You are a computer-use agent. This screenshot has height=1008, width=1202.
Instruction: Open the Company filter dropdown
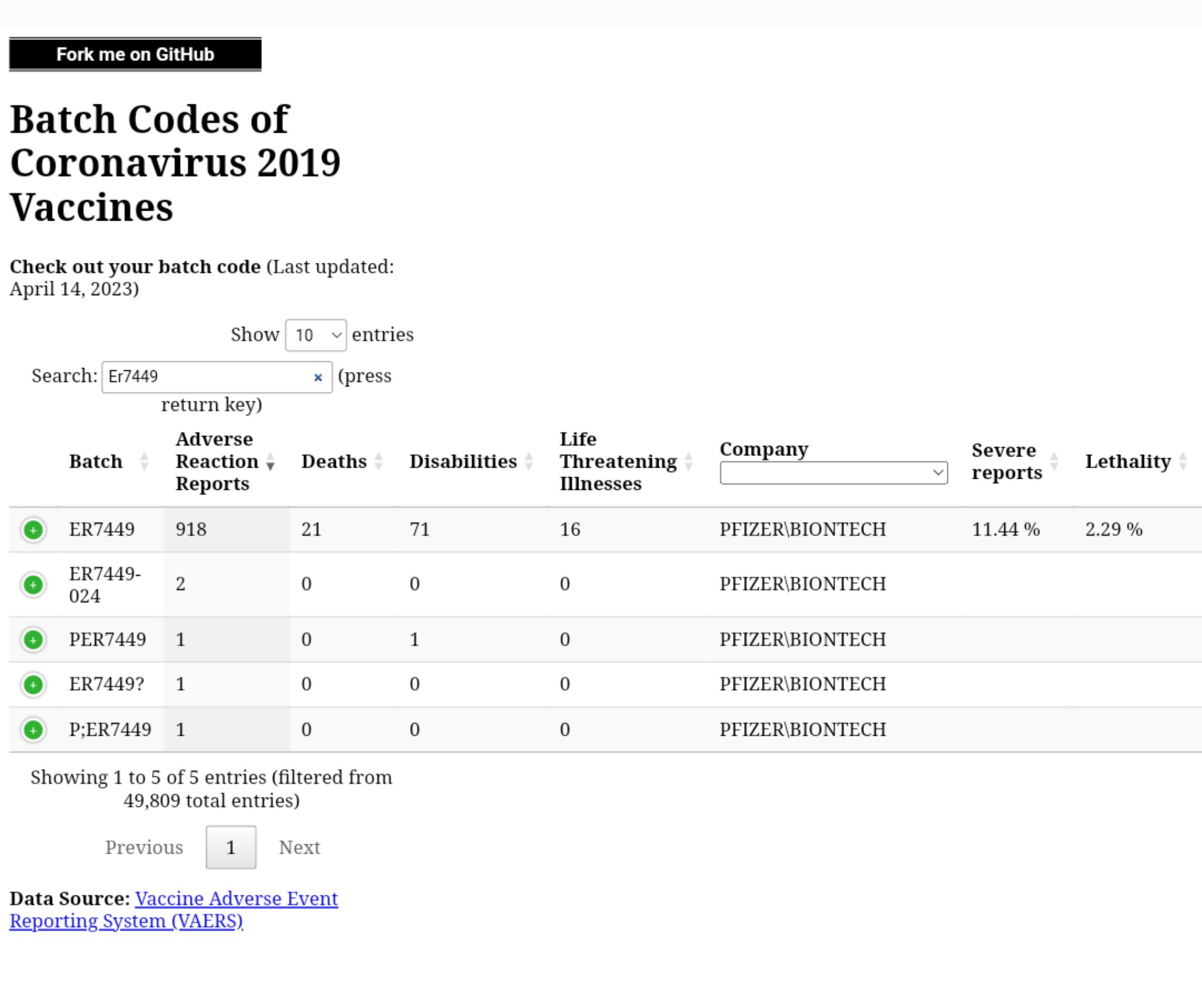tap(833, 473)
